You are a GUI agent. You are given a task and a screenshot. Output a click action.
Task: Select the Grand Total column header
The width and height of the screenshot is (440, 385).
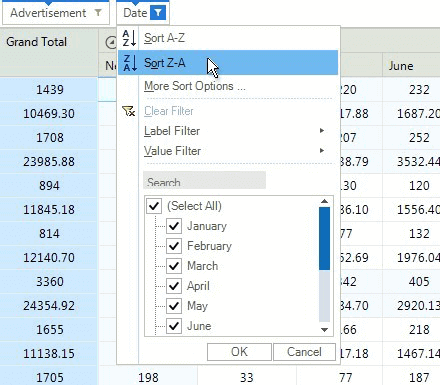pos(49,52)
